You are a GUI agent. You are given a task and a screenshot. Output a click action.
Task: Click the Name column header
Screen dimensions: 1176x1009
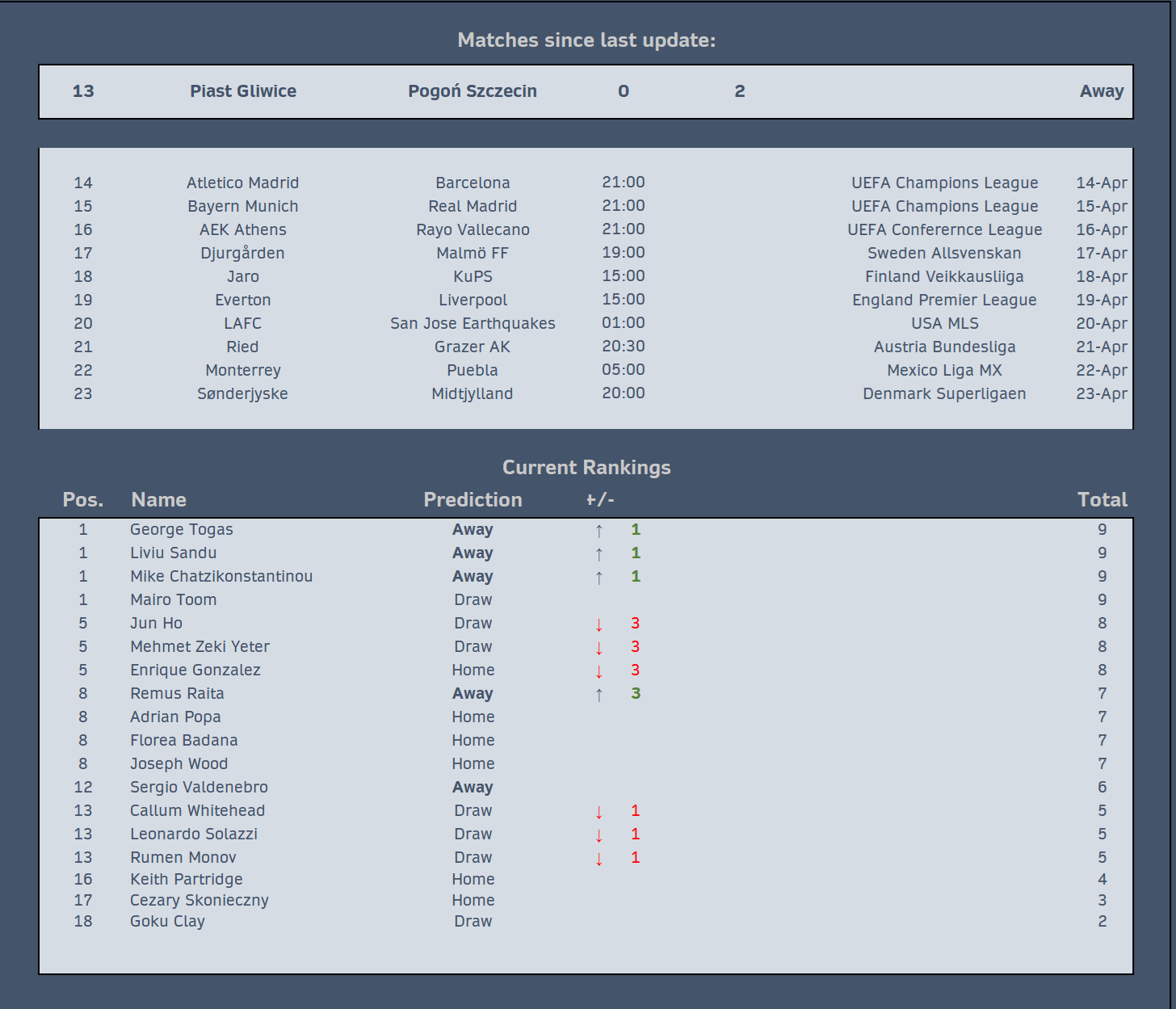(x=159, y=500)
